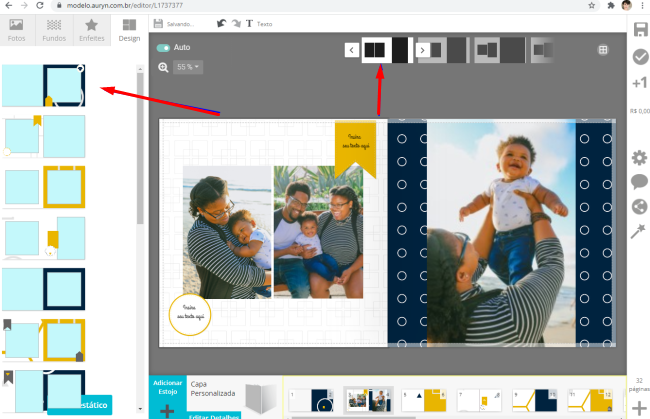Screen dimensions: 650x419
Task: Select pages 9-10 thumbnail in the page strip
Action: click(x=535, y=400)
